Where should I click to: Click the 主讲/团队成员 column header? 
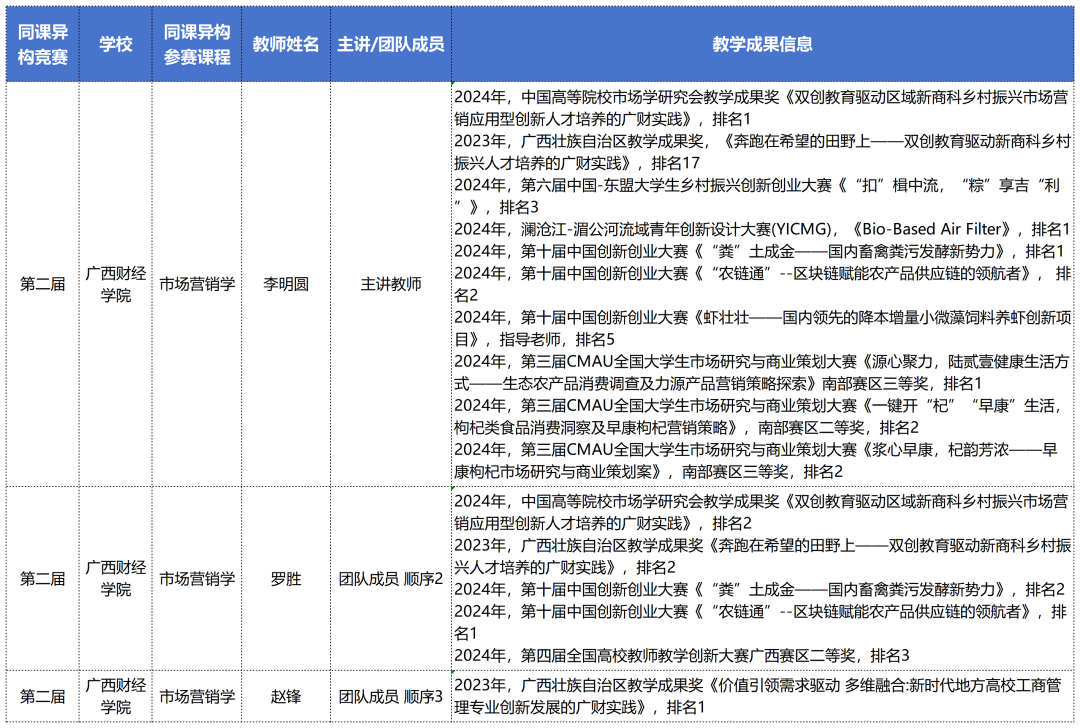tap(391, 44)
